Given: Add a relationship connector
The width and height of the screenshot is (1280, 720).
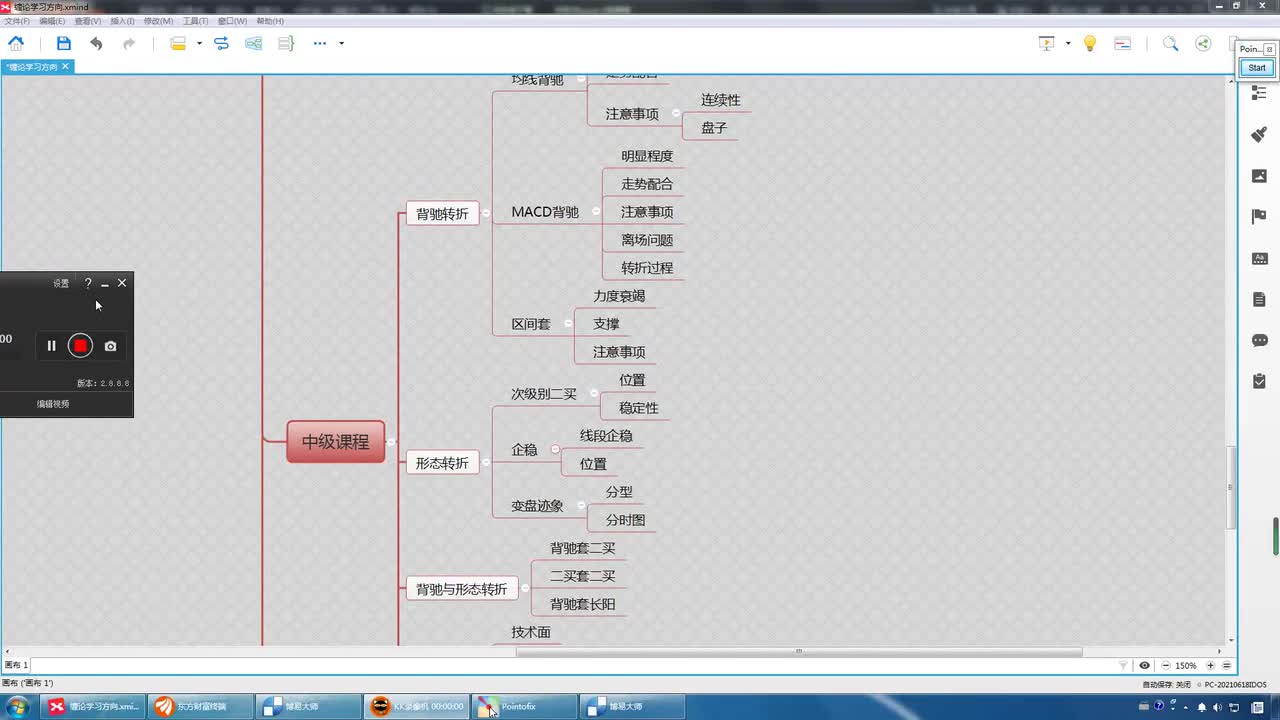Looking at the screenshot, I should (x=221, y=43).
